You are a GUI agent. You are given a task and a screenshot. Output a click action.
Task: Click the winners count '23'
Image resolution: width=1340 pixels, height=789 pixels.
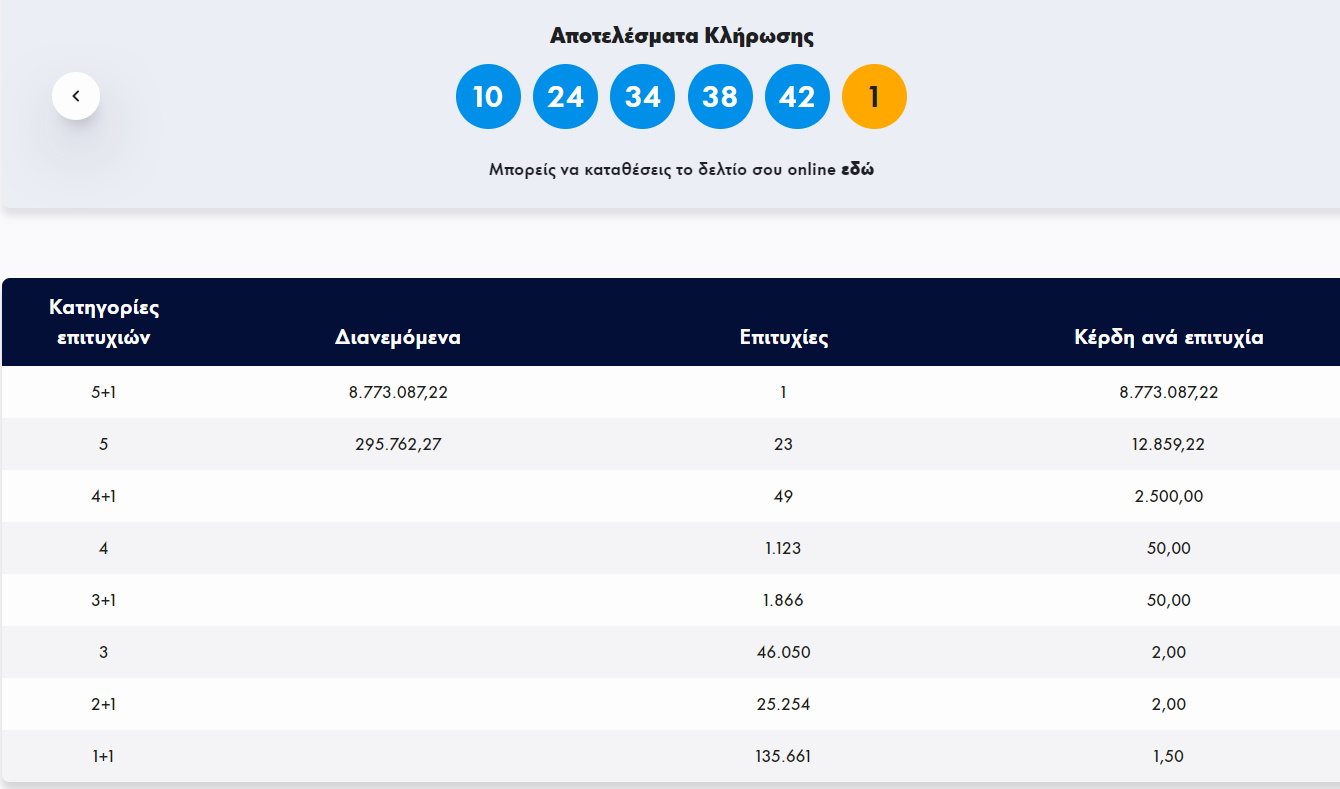(x=784, y=445)
